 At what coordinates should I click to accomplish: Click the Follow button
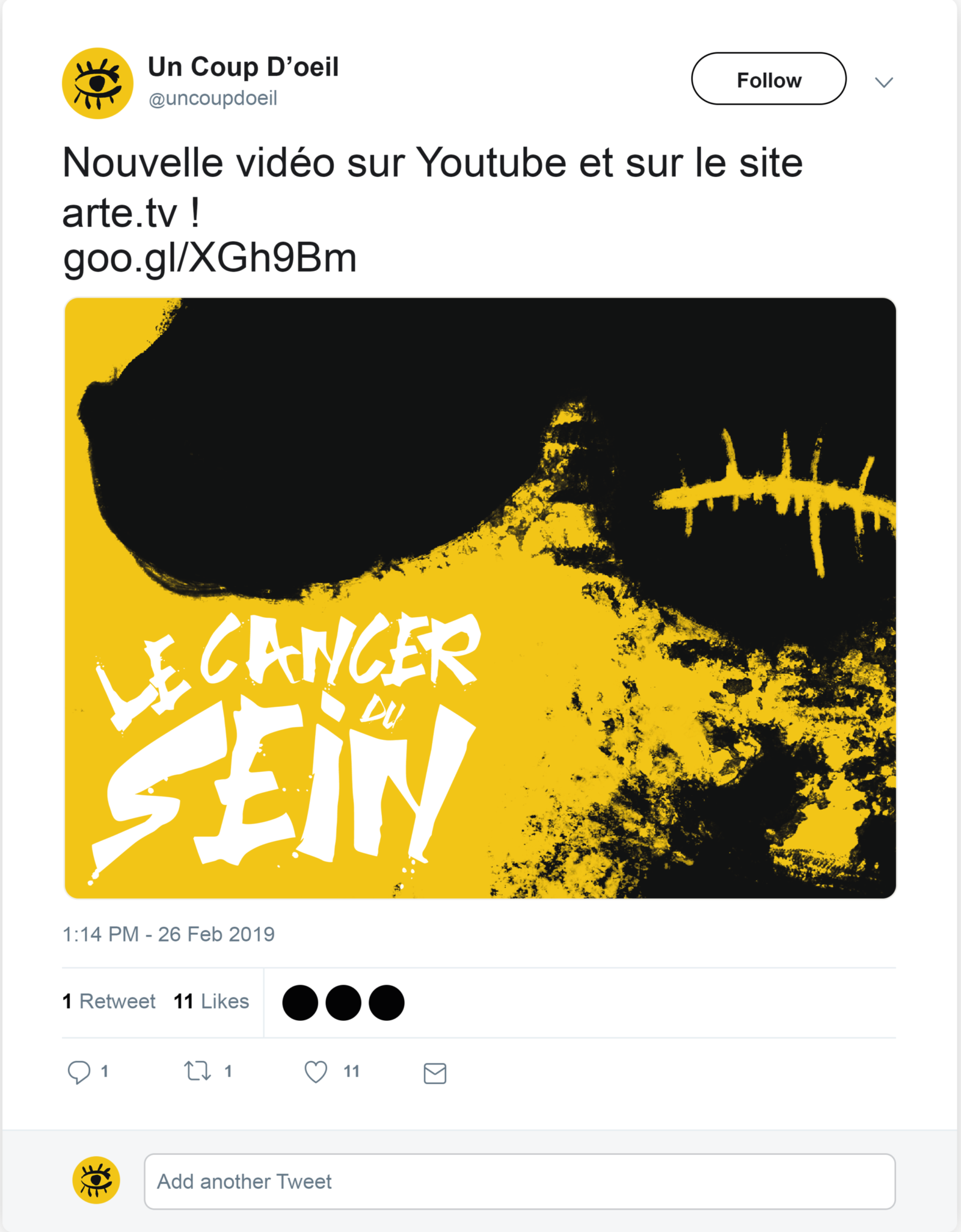point(769,79)
